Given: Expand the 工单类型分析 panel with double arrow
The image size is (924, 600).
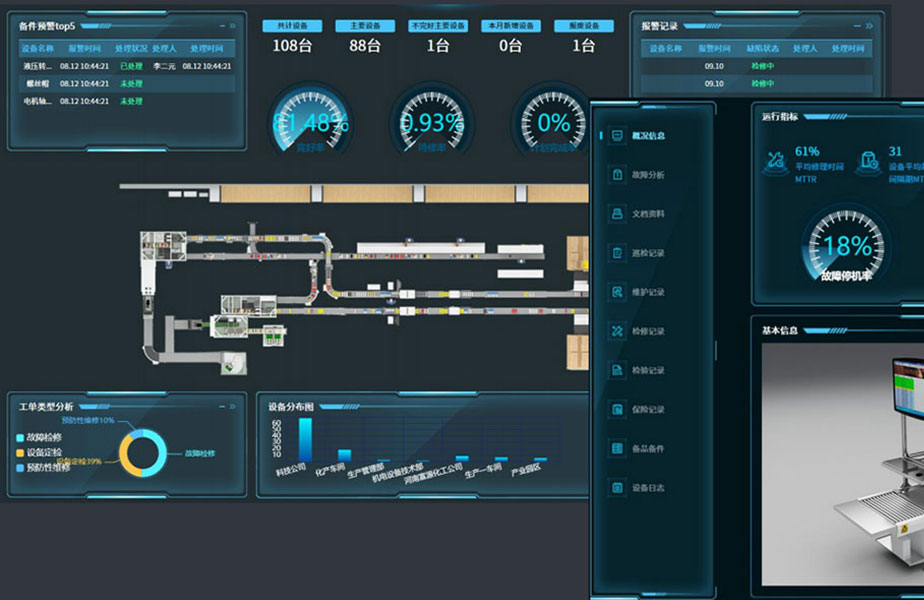Looking at the screenshot, I should pyautogui.click(x=233, y=407).
